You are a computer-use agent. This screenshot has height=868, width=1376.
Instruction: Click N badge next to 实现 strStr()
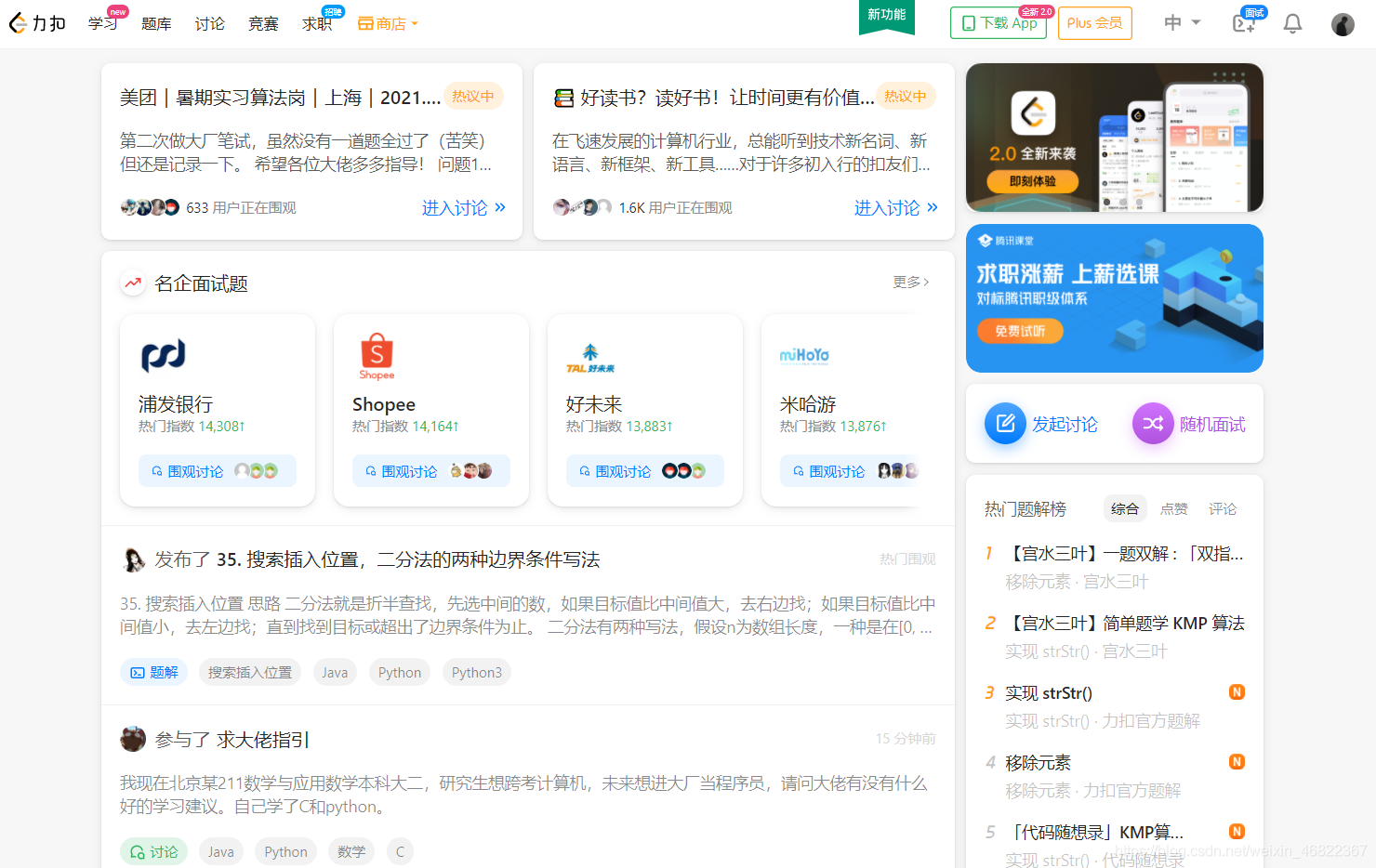(x=1237, y=692)
